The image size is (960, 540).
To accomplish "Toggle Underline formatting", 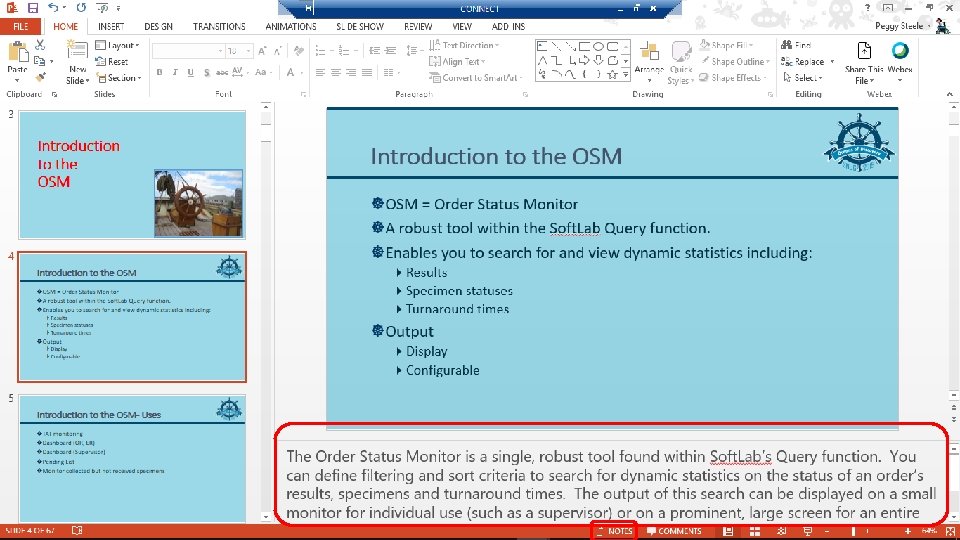I will [190, 72].
